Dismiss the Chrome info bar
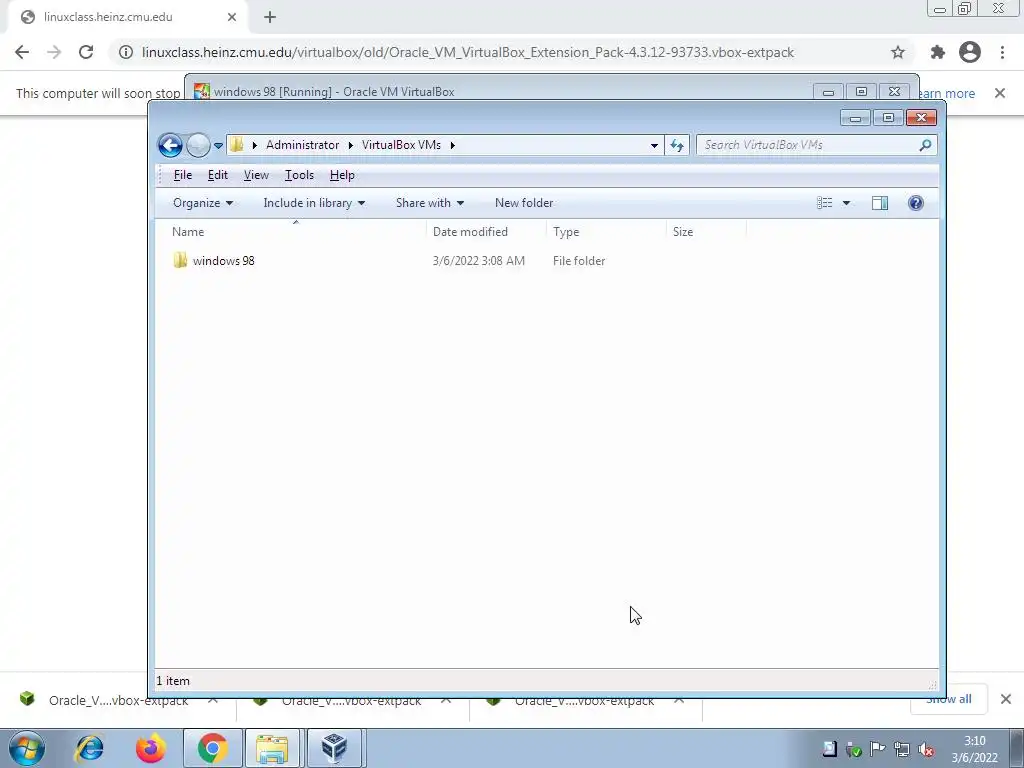The image size is (1024, 768). click(x=1000, y=93)
